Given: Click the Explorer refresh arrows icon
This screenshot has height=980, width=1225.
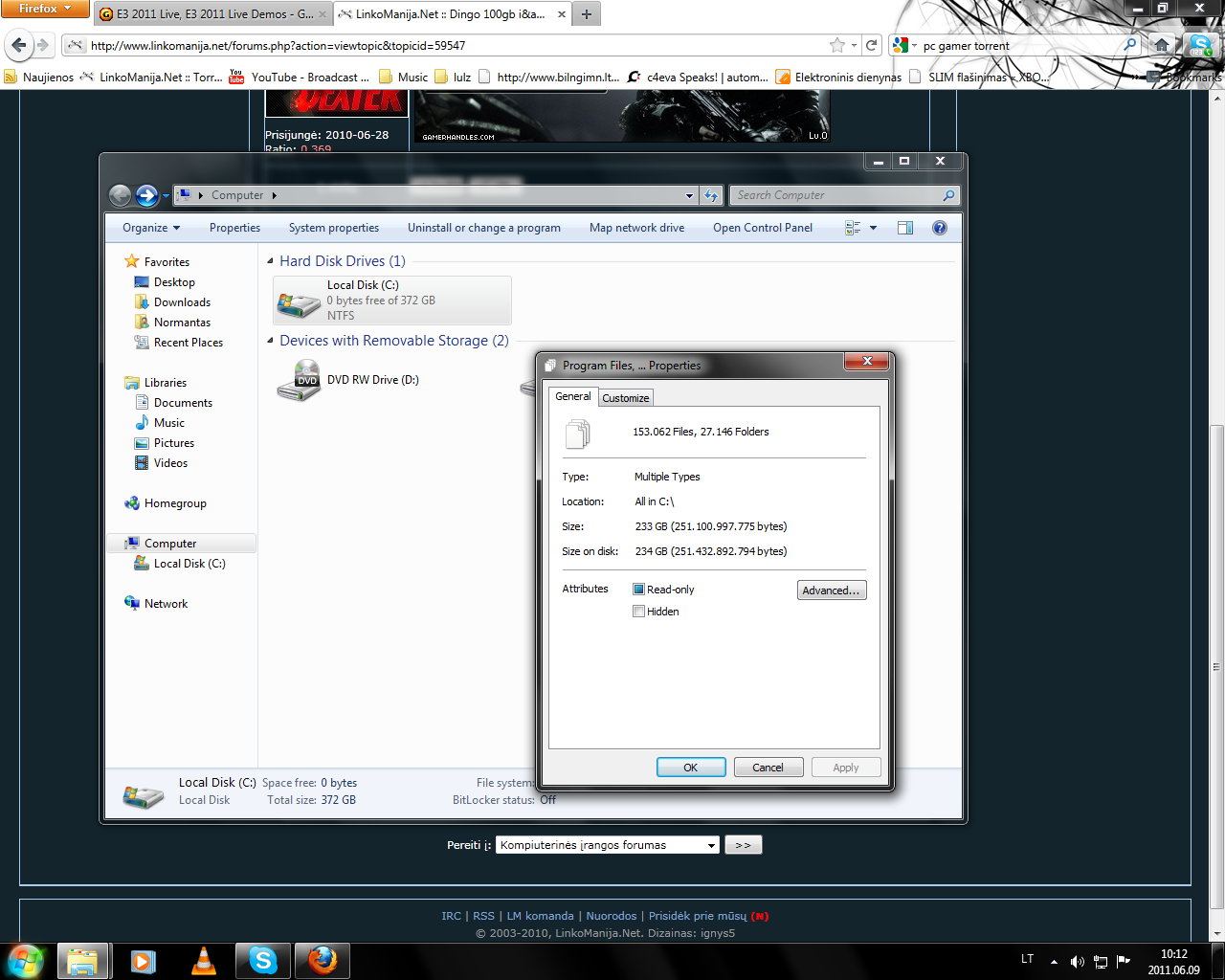Looking at the screenshot, I should tap(711, 195).
